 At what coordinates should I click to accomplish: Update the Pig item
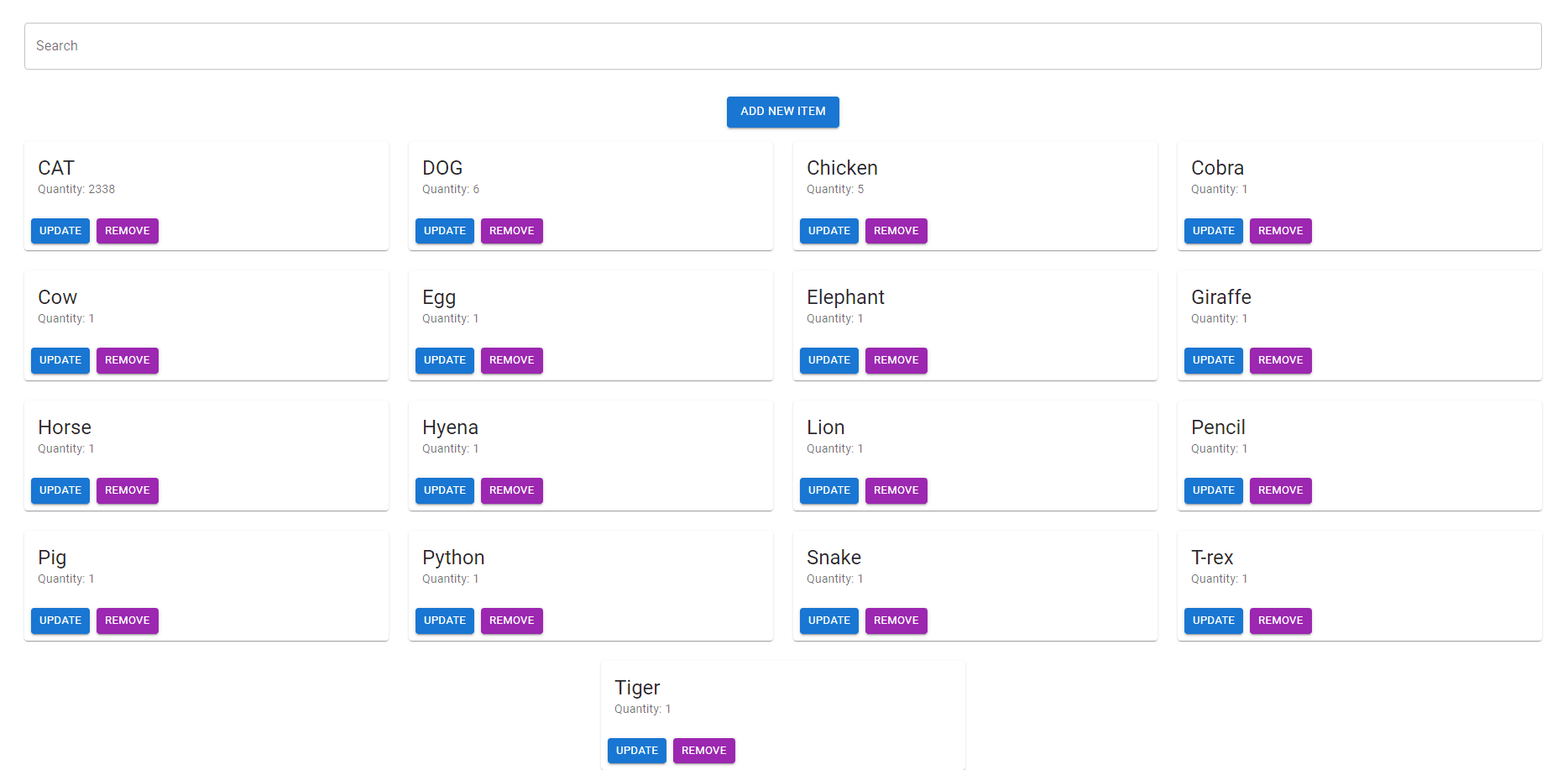point(60,621)
